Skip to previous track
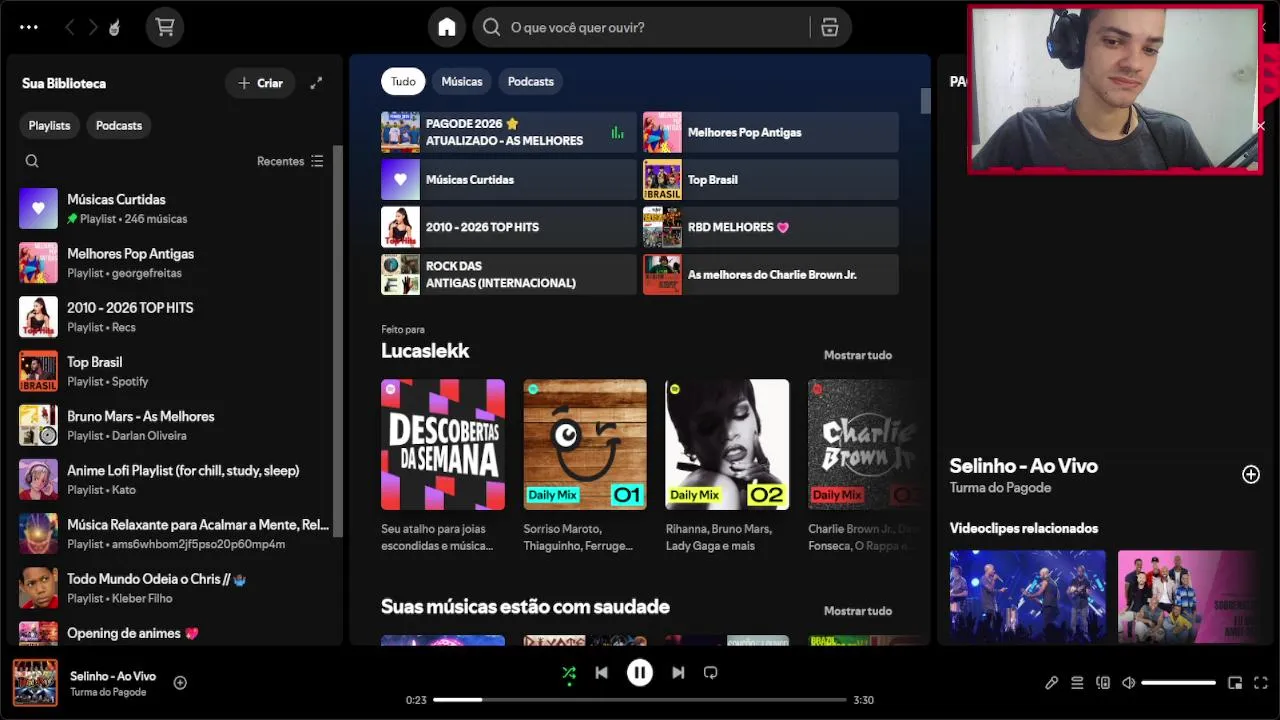The width and height of the screenshot is (1280, 720). [601, 673]
